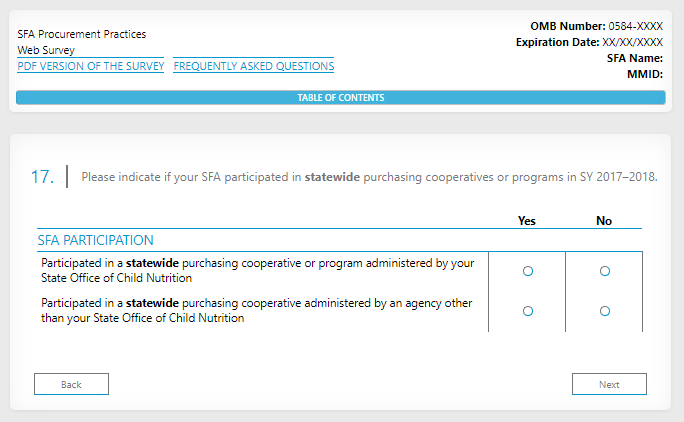Click the Expiration Date label
Viewport: 684px width, 422px height.
click(557, 42)
